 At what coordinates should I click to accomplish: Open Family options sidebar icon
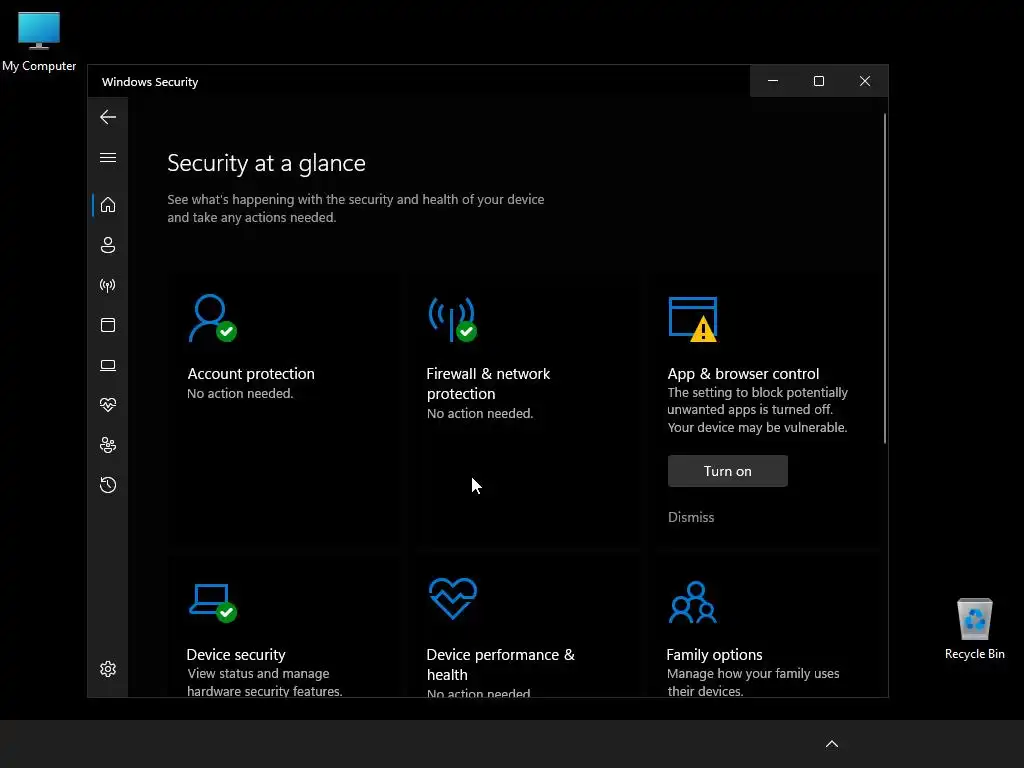click(108, 445)
